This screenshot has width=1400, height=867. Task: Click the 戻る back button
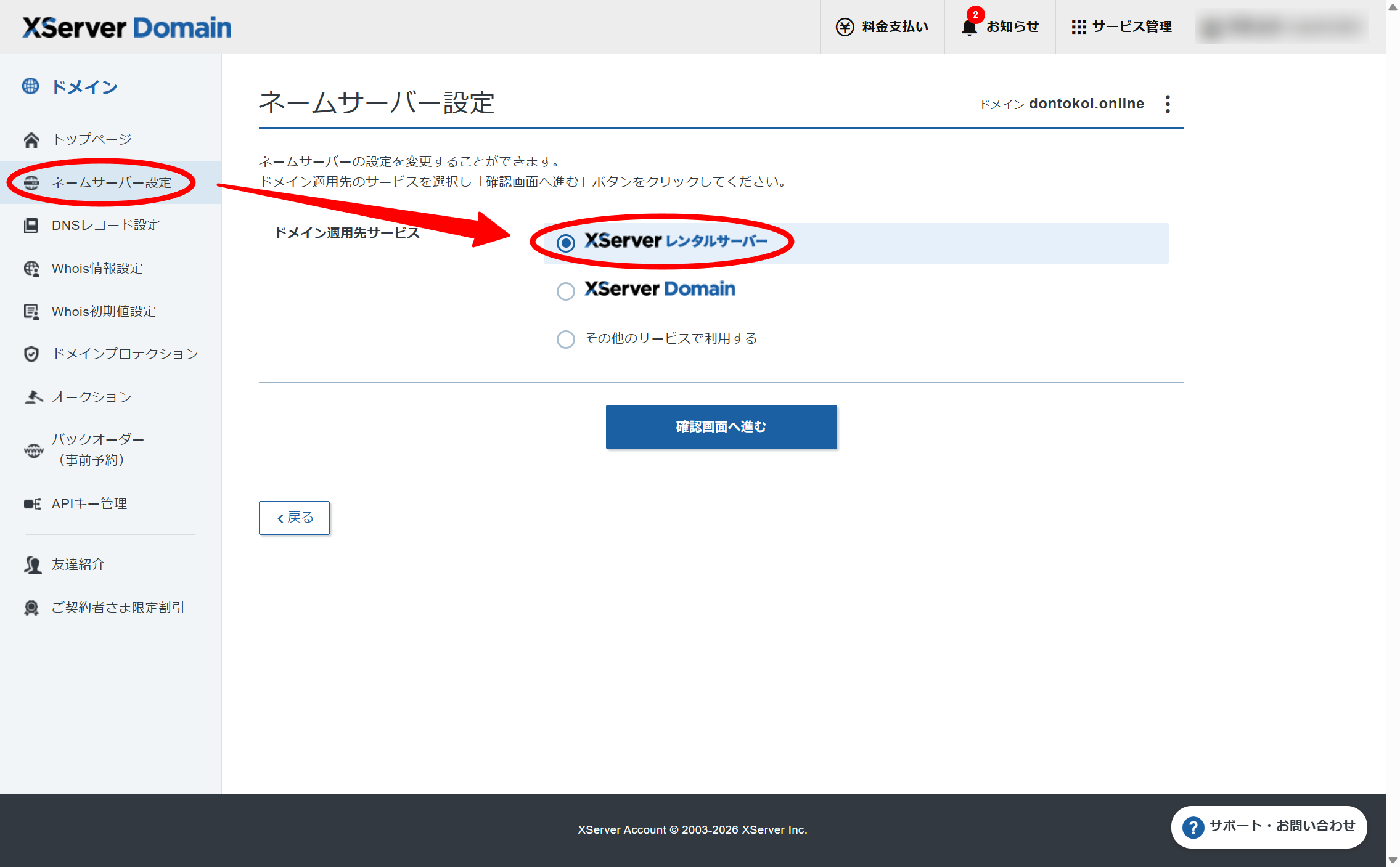[x=294, y=518]
